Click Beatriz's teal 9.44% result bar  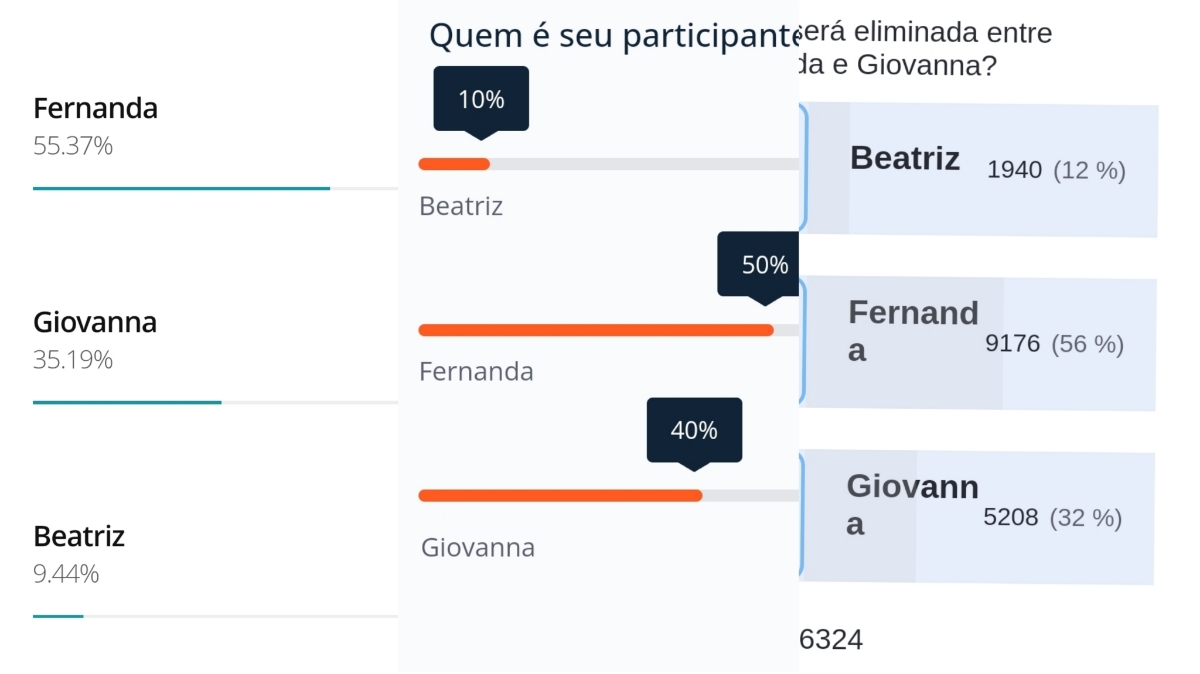pos(58,616)
